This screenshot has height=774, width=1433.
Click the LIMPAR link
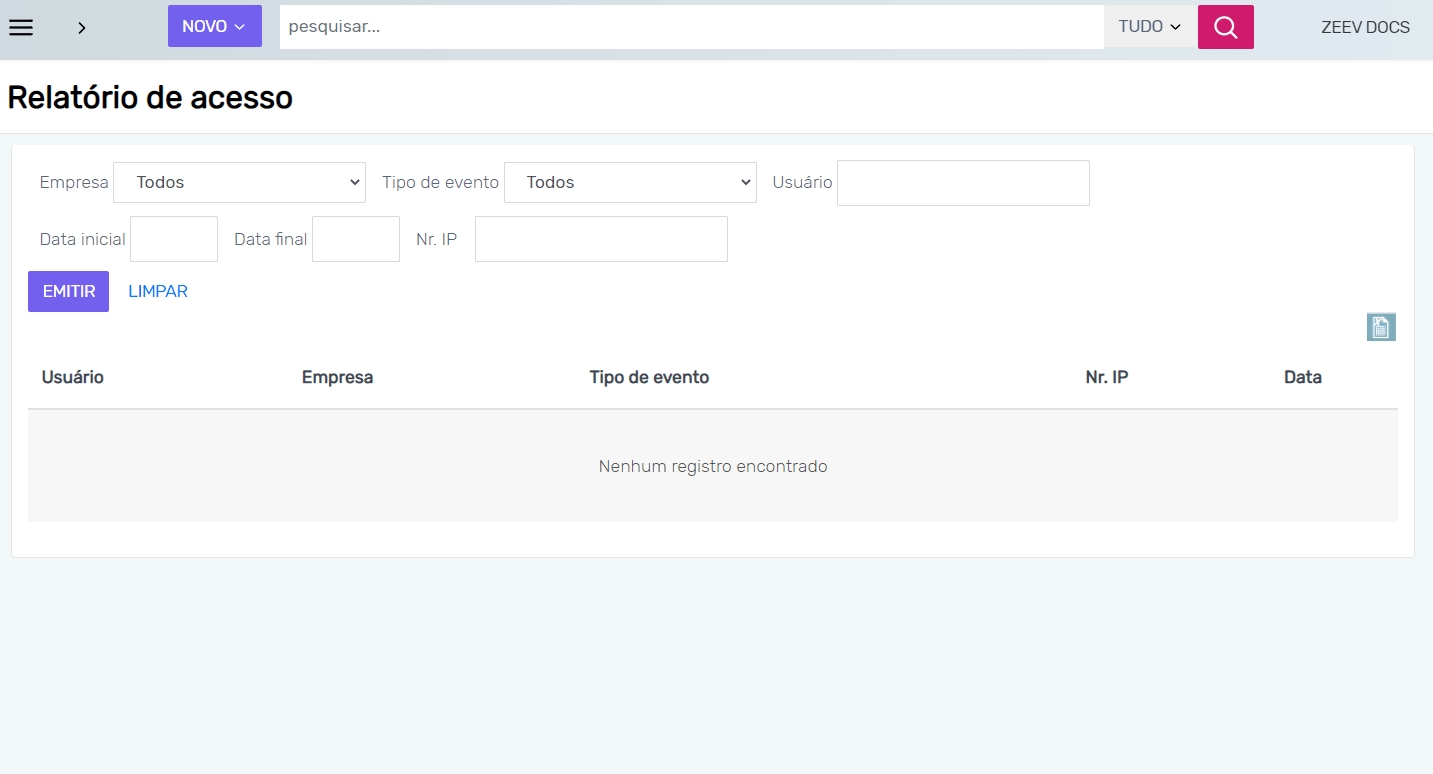click(x=158, y=292)
